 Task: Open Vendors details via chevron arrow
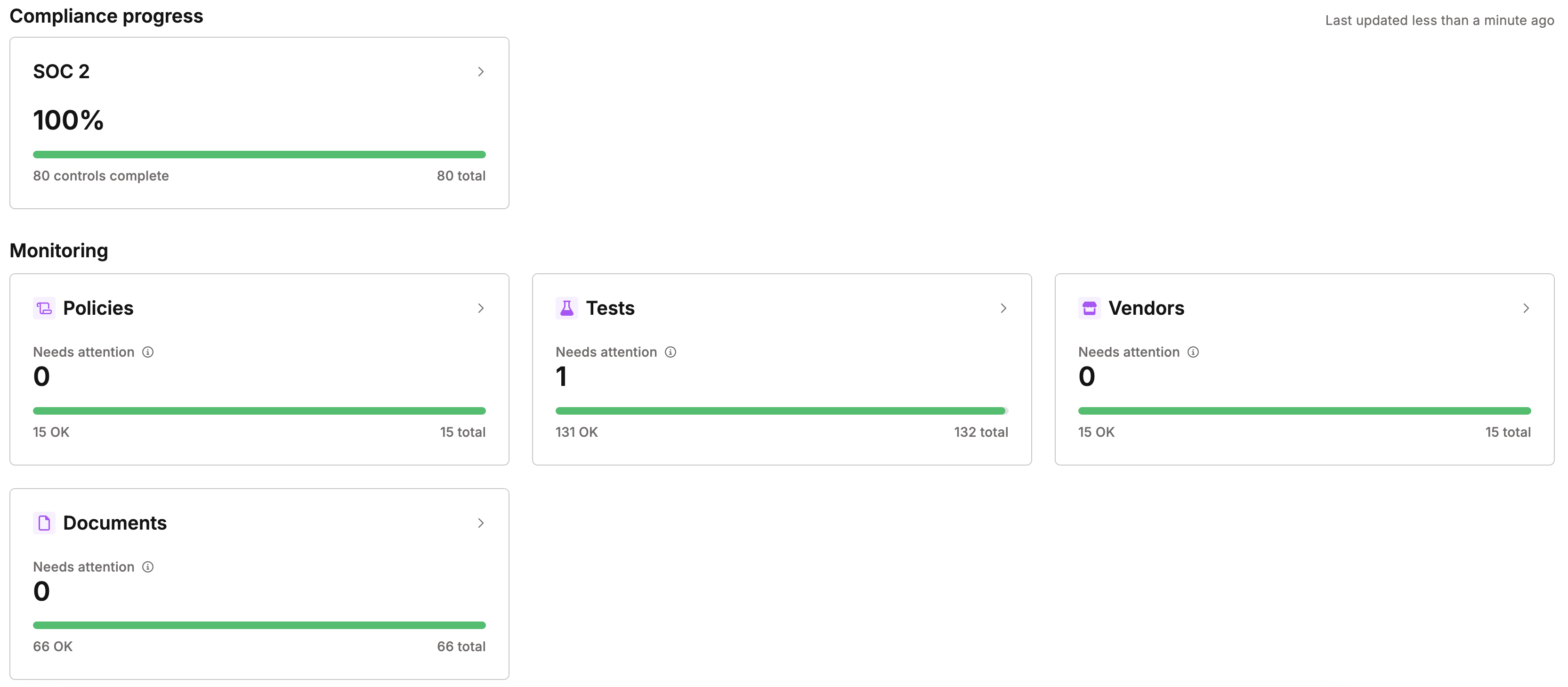(x=1526, y=308)
